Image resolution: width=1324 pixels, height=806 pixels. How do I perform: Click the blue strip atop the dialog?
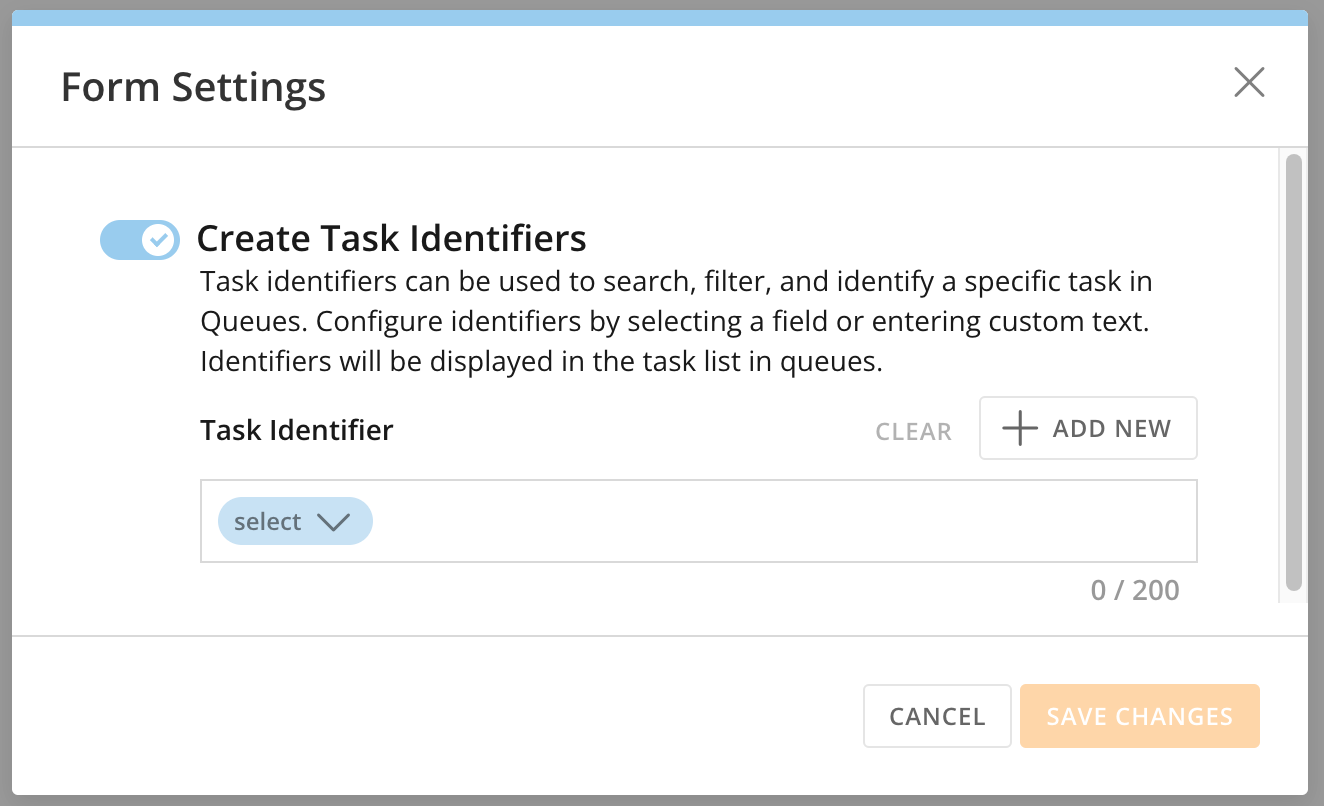click(x=660, y=18)
